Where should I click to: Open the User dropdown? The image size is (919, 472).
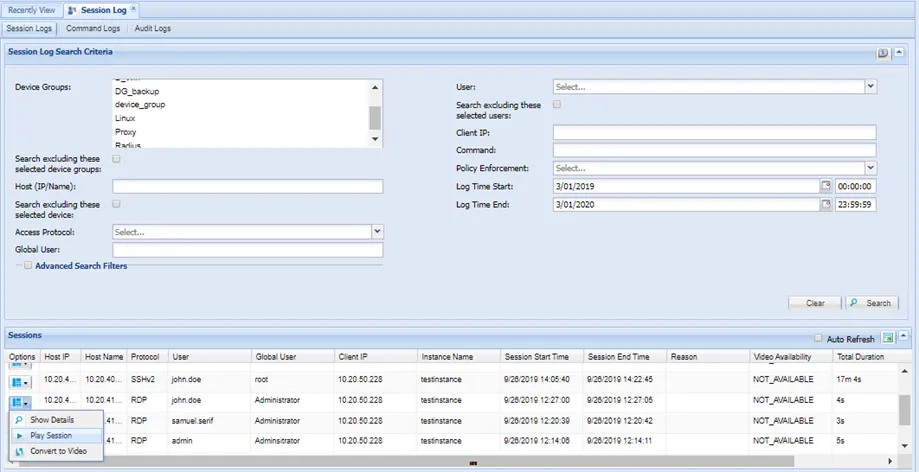tap(871, 86)
